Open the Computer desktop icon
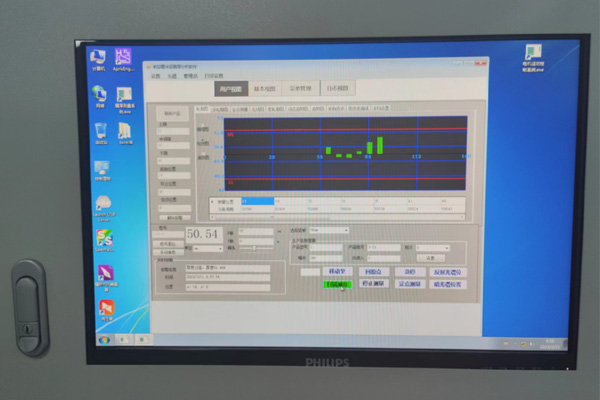 (98, 58)
